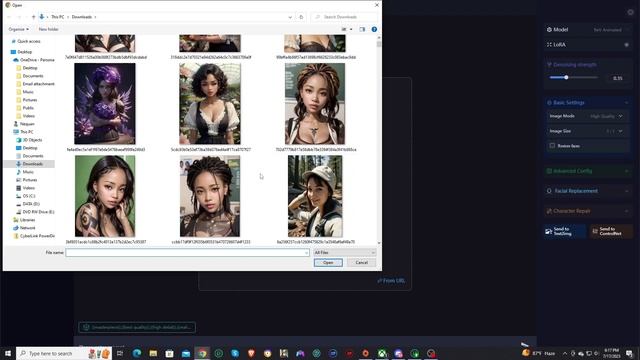
Task: Open Task View on the taskbar
Action: [x=120, y=353]
